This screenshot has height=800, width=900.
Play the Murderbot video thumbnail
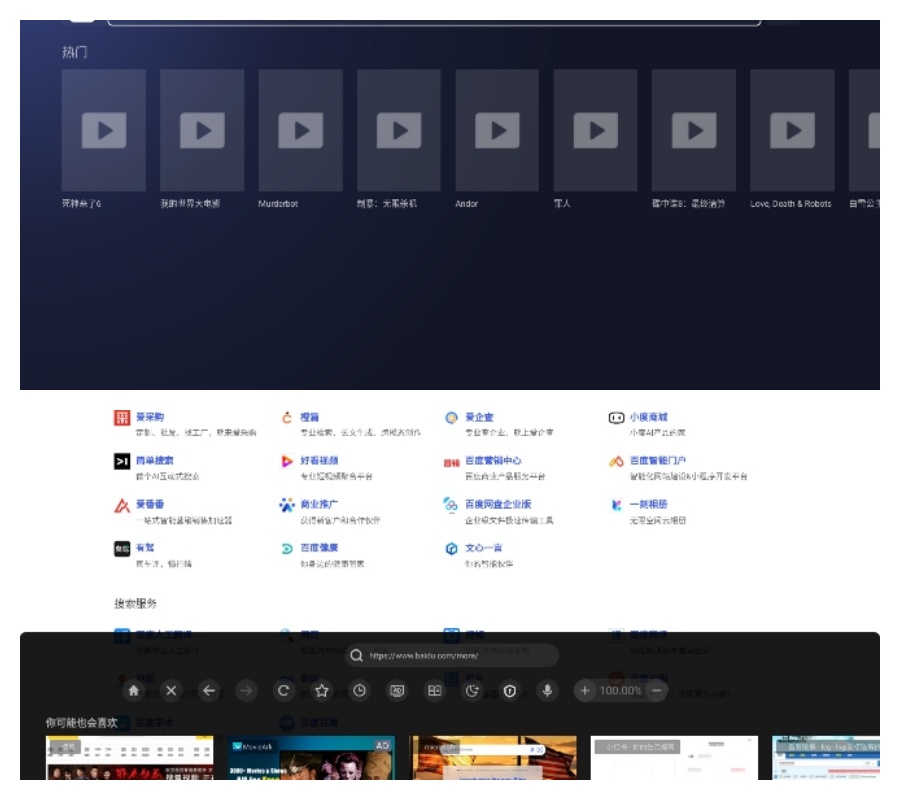tap(300, 130)
